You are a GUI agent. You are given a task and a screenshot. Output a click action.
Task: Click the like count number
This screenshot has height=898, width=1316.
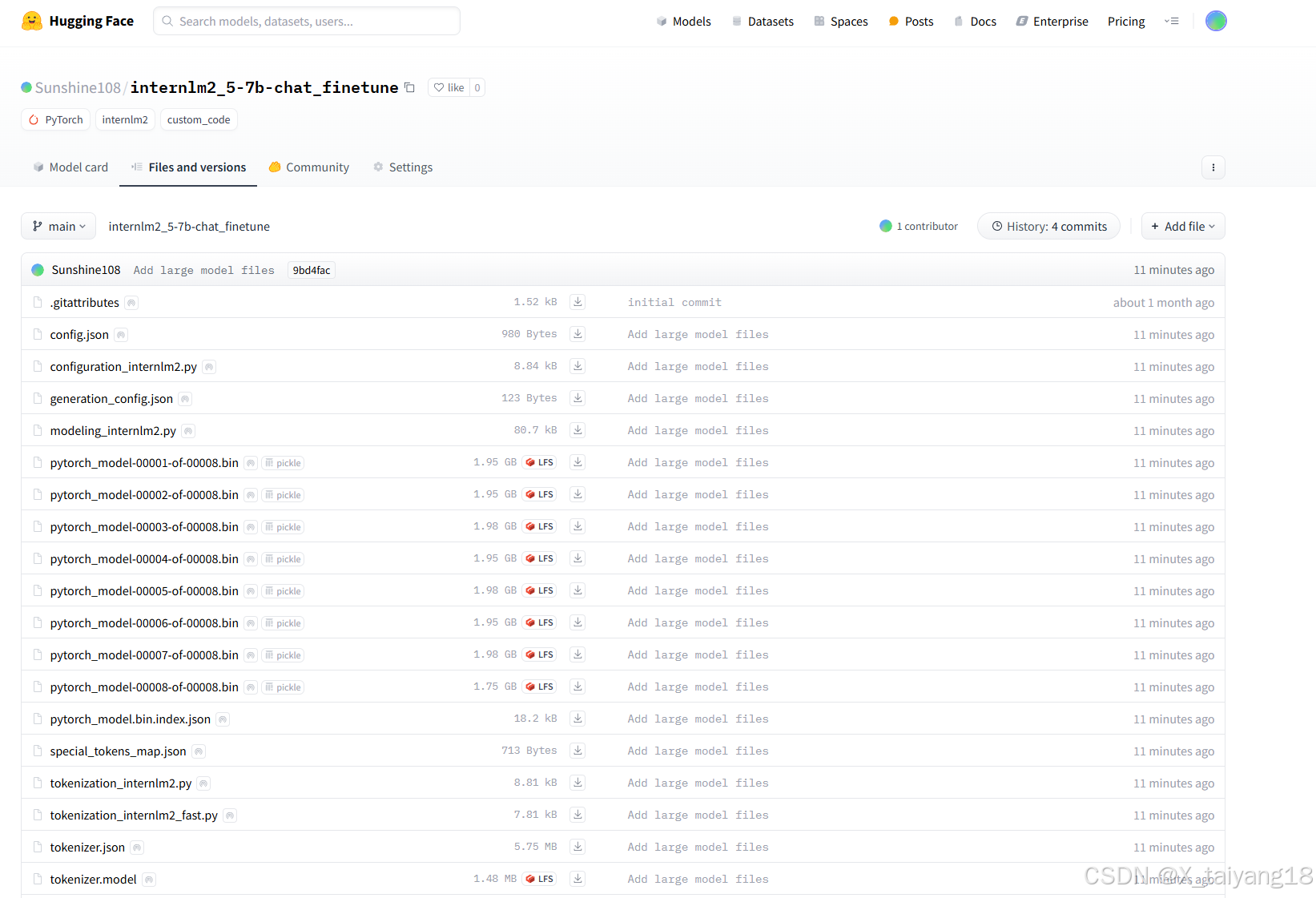tap(477, 87)
